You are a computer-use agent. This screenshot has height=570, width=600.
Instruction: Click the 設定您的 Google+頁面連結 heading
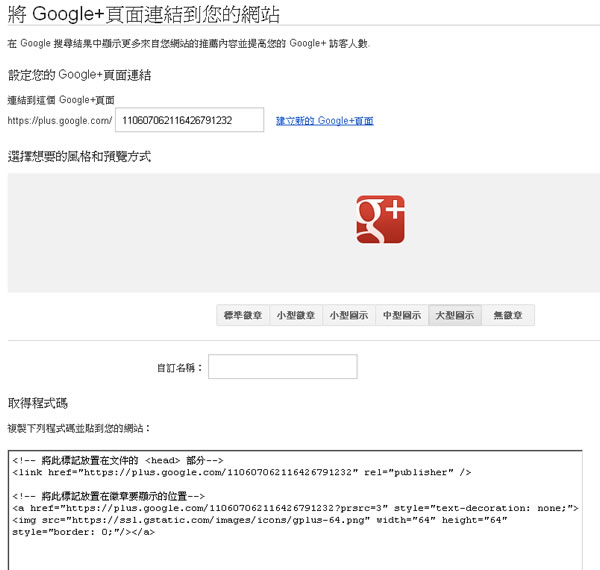click(x=79, y=75)
